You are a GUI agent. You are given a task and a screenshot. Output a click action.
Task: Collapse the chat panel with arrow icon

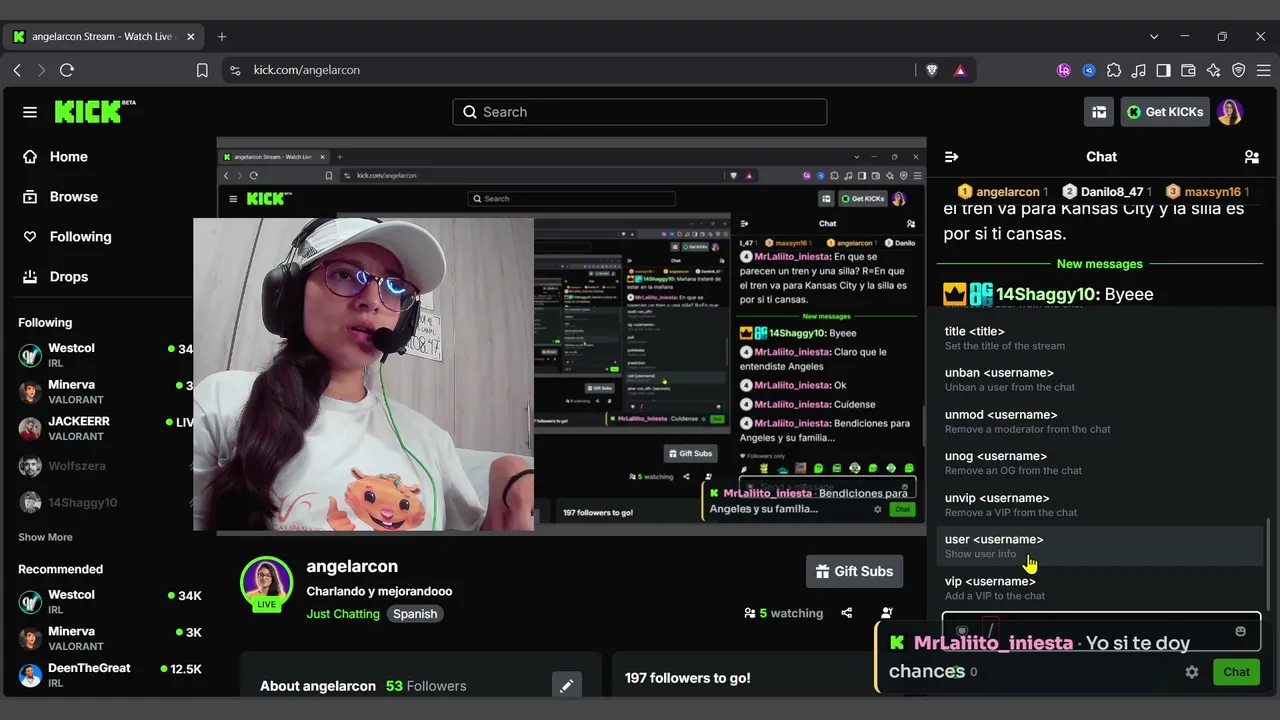coord(952,157)
